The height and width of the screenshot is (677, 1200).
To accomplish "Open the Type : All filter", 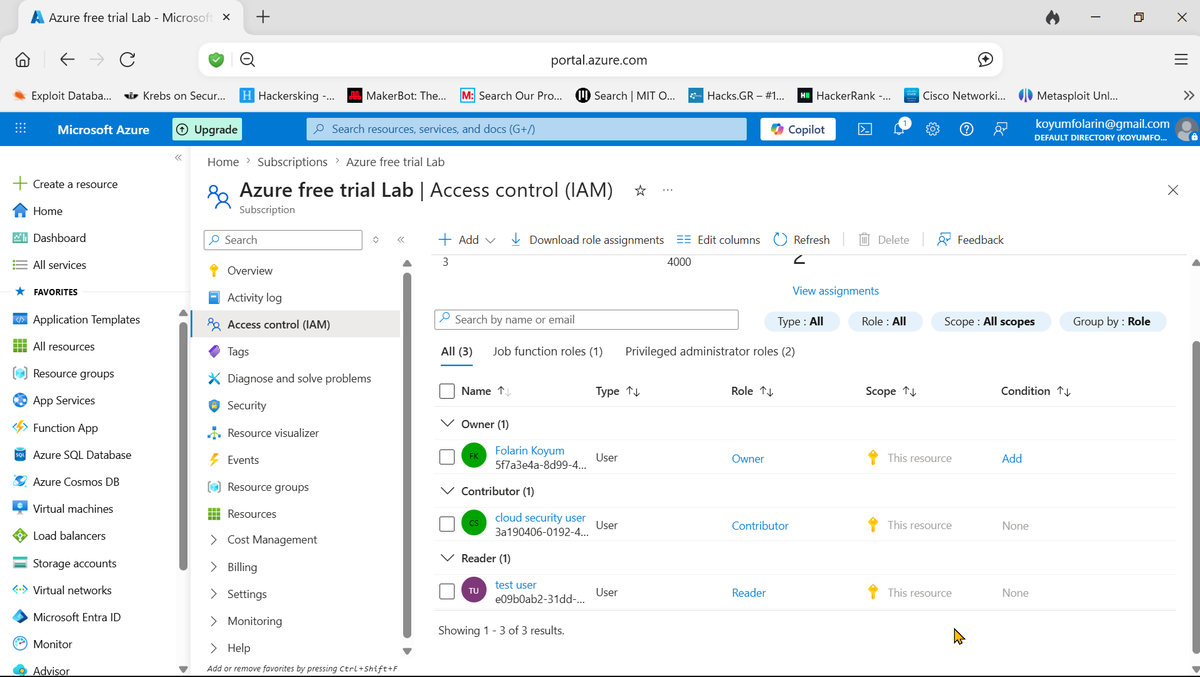I will [x=801, y=322].
